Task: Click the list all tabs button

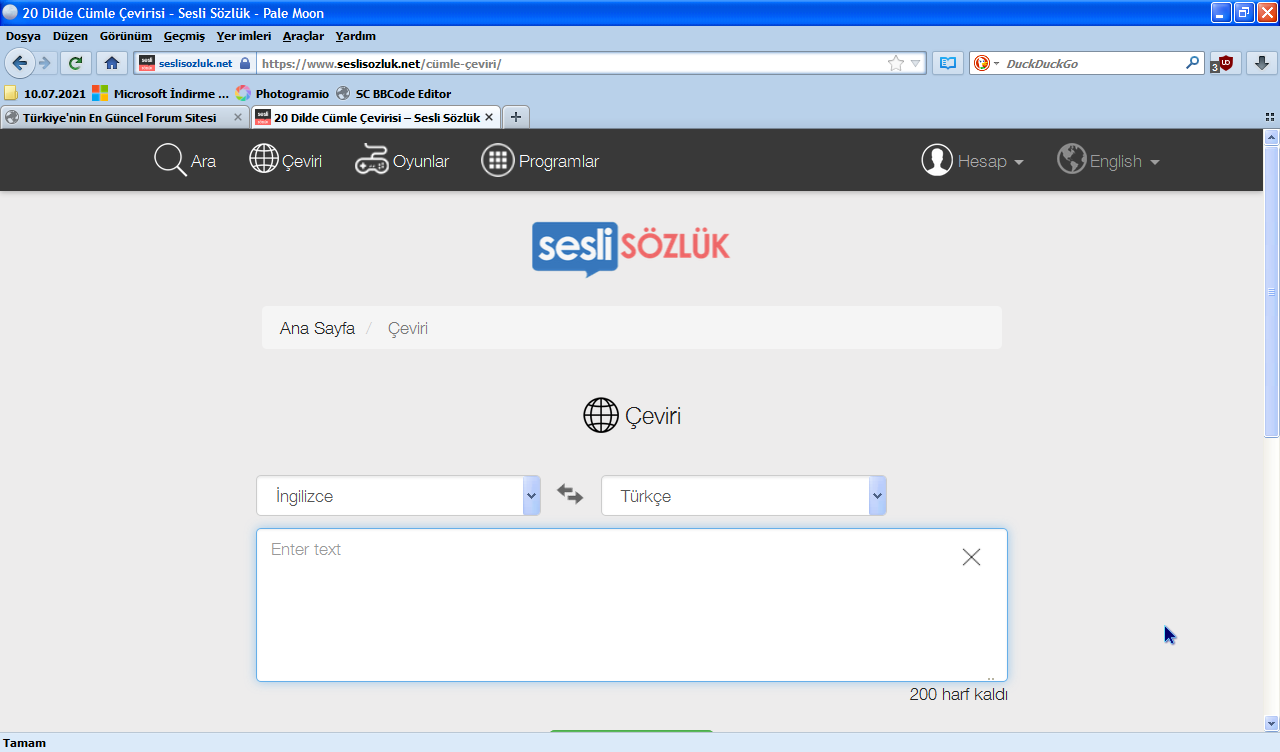Action: pos(1270,117)
